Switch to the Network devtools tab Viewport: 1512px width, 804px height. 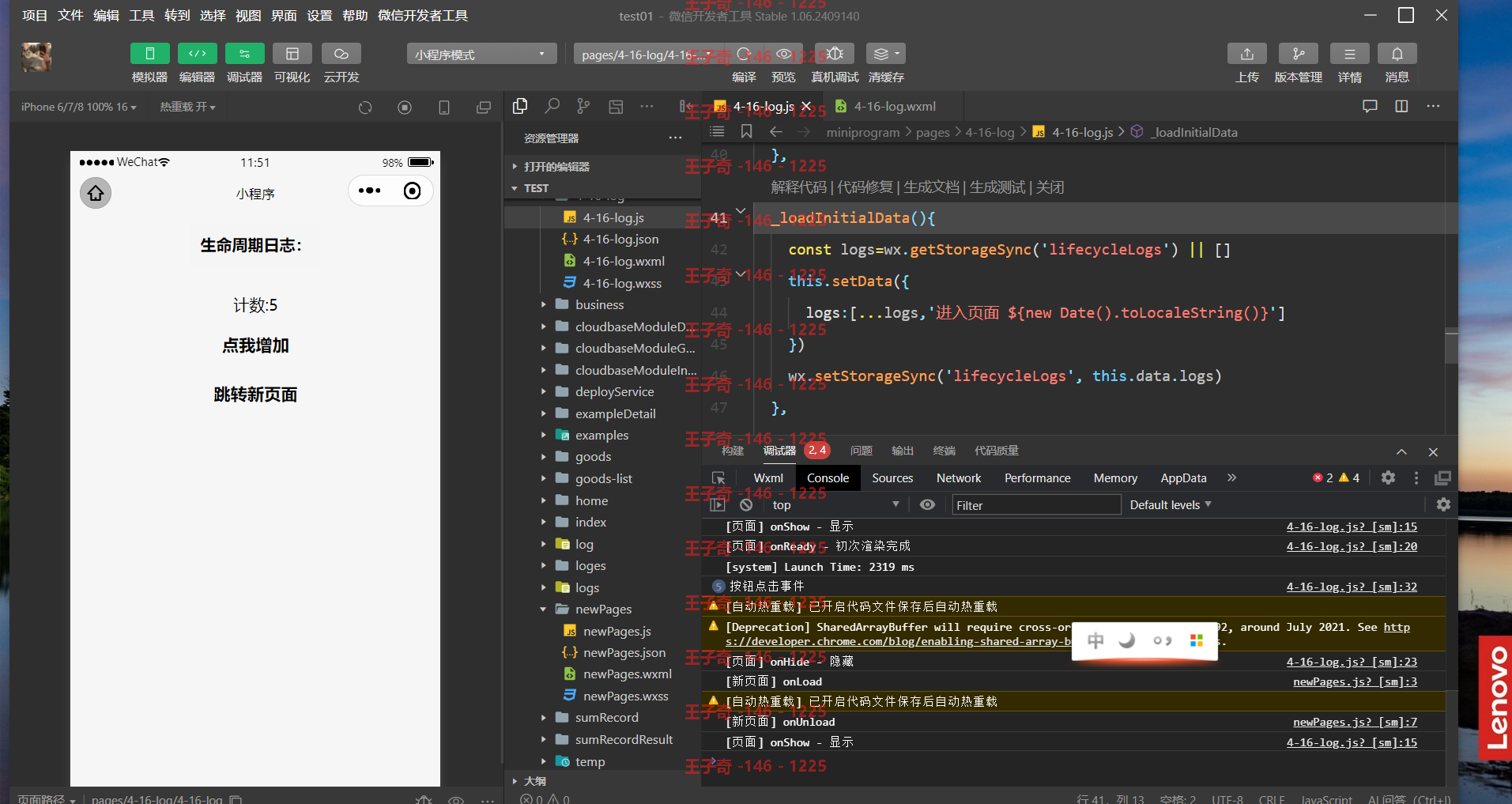coord(958,478)
